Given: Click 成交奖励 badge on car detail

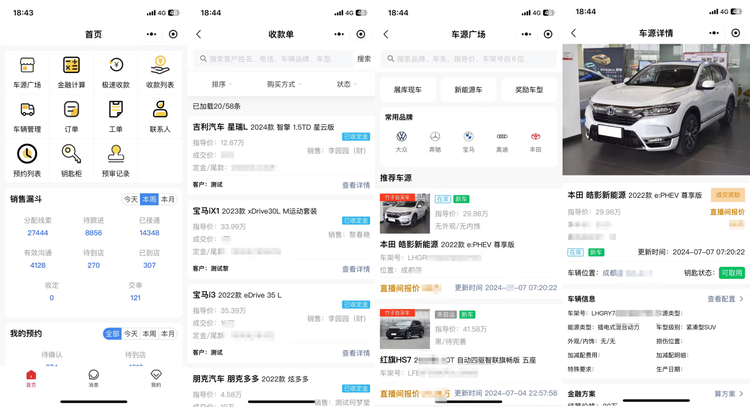Looking at the screenshot, I should [x=728, y=195].
